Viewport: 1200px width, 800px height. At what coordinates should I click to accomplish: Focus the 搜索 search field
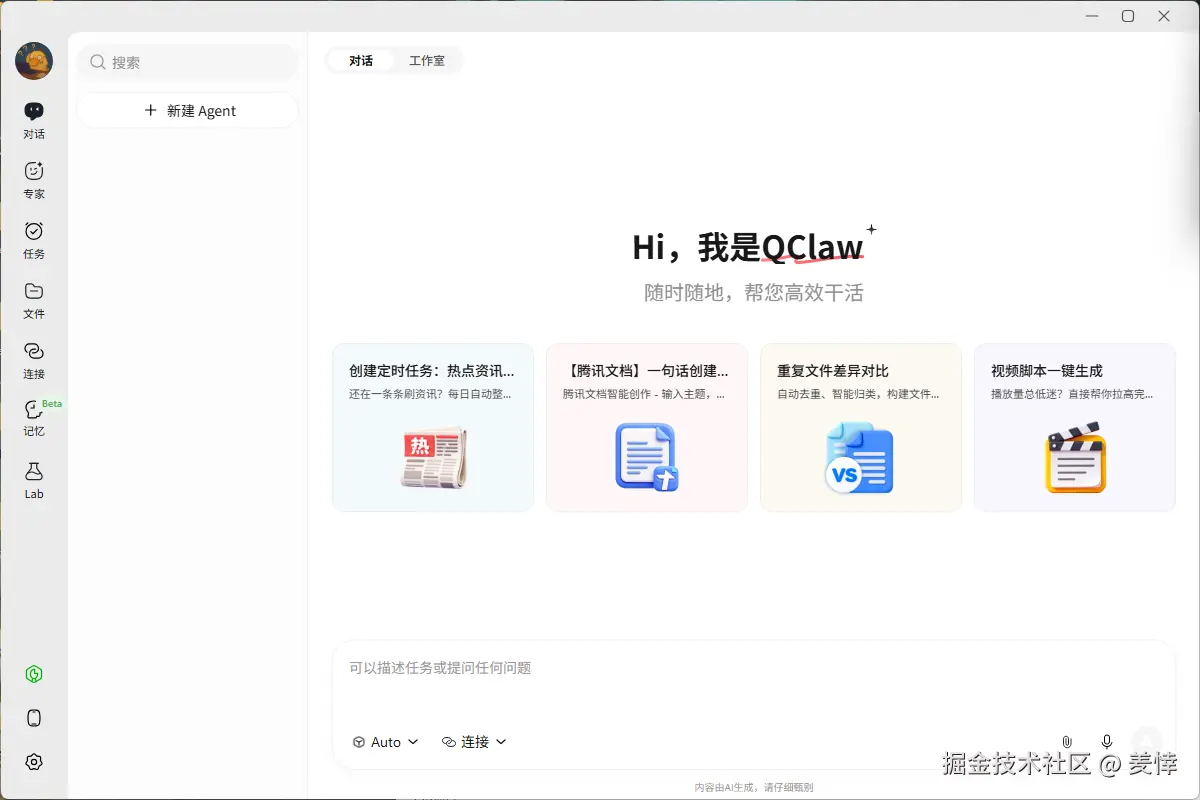tap(188, 62)
